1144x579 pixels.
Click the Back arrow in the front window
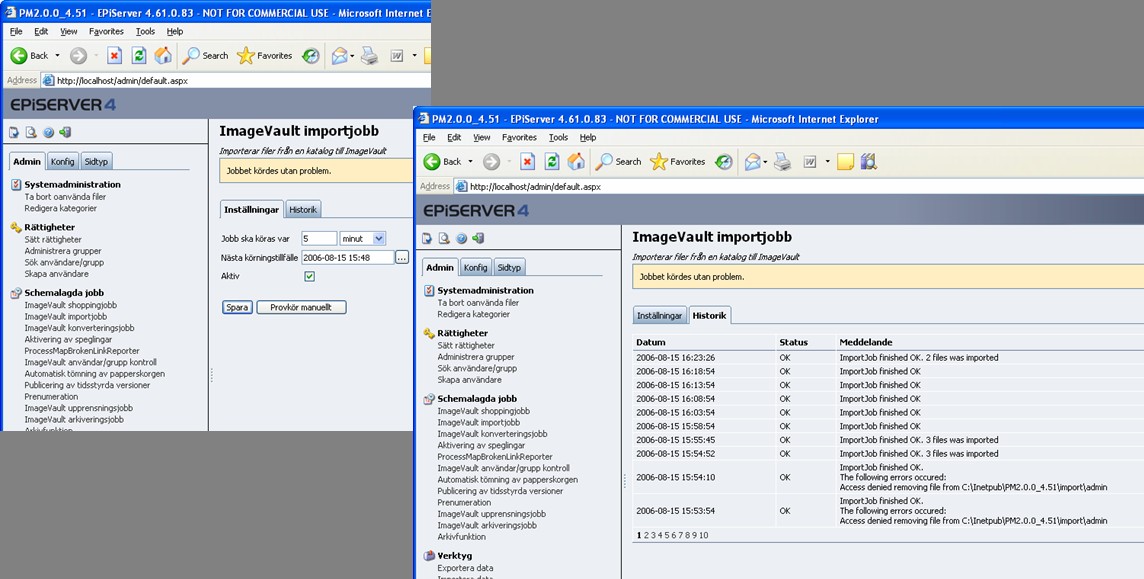[x=432, y=161]
